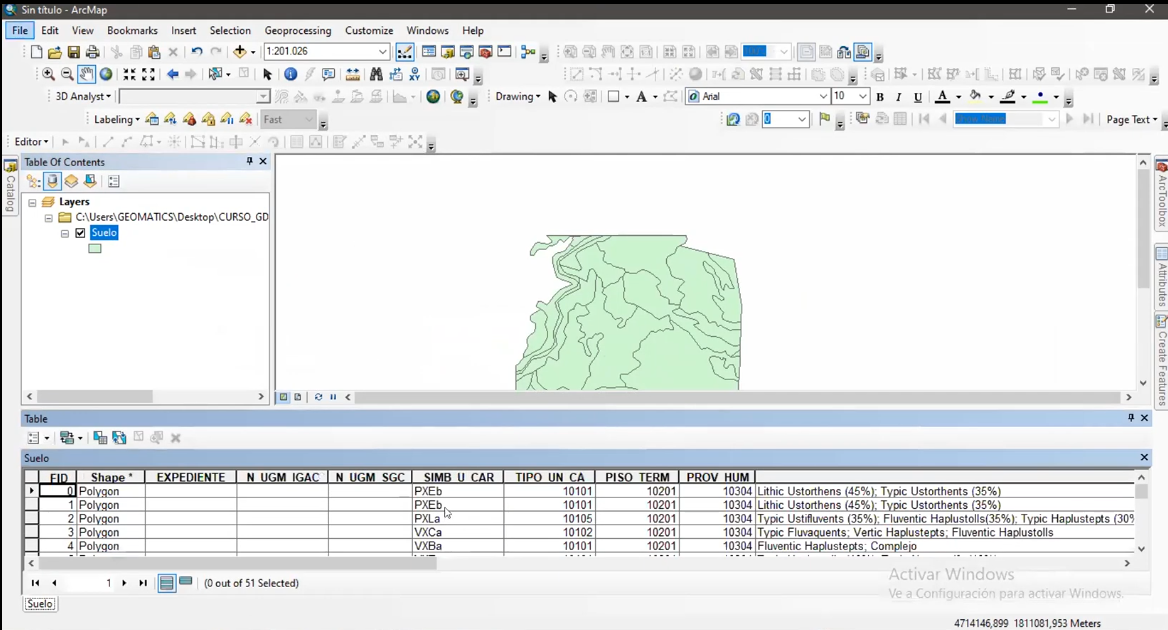
Task: Save the map document
Action: (x=74, y=52)
